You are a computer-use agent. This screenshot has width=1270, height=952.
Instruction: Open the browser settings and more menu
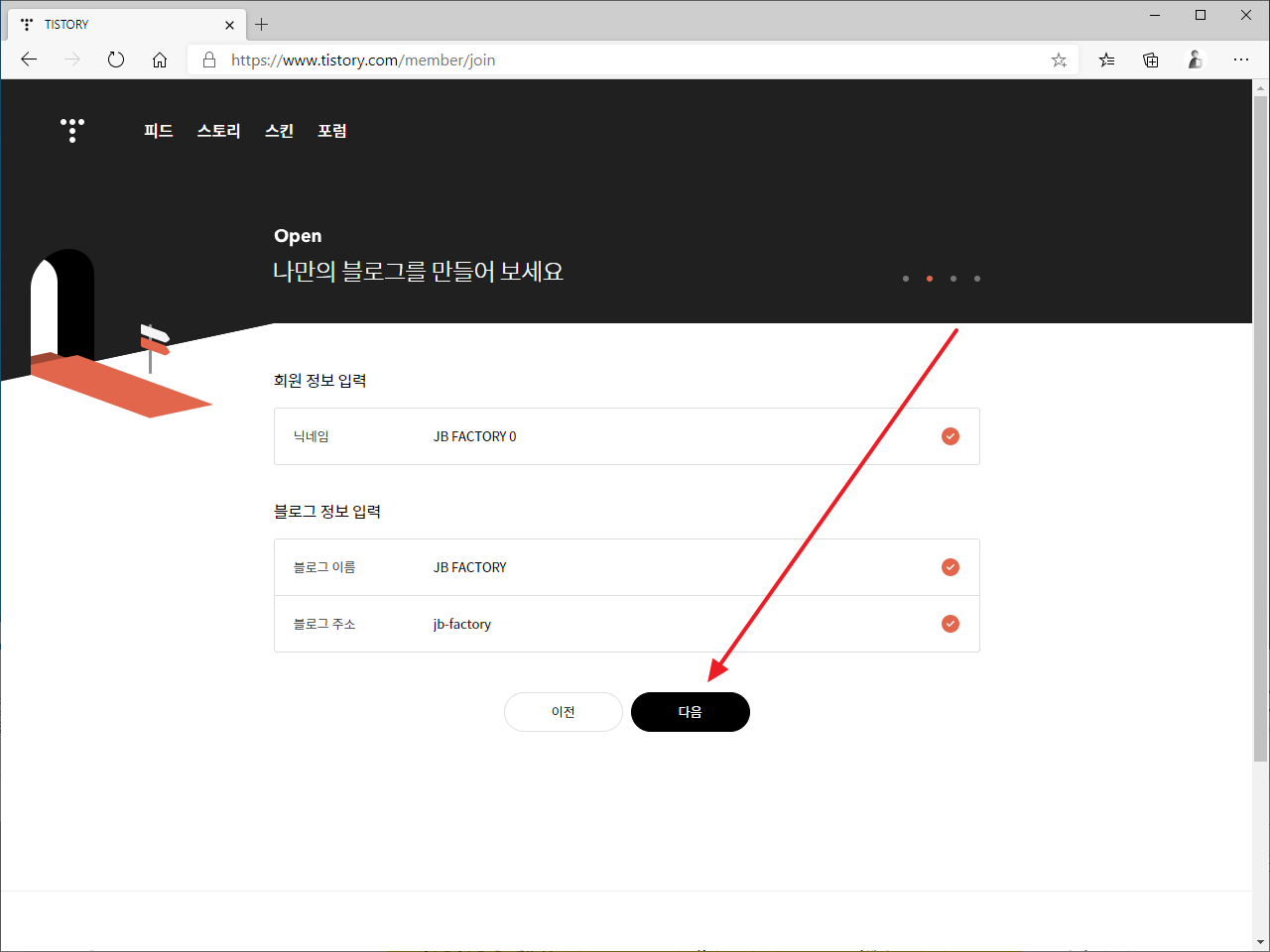click(1241, 59)
